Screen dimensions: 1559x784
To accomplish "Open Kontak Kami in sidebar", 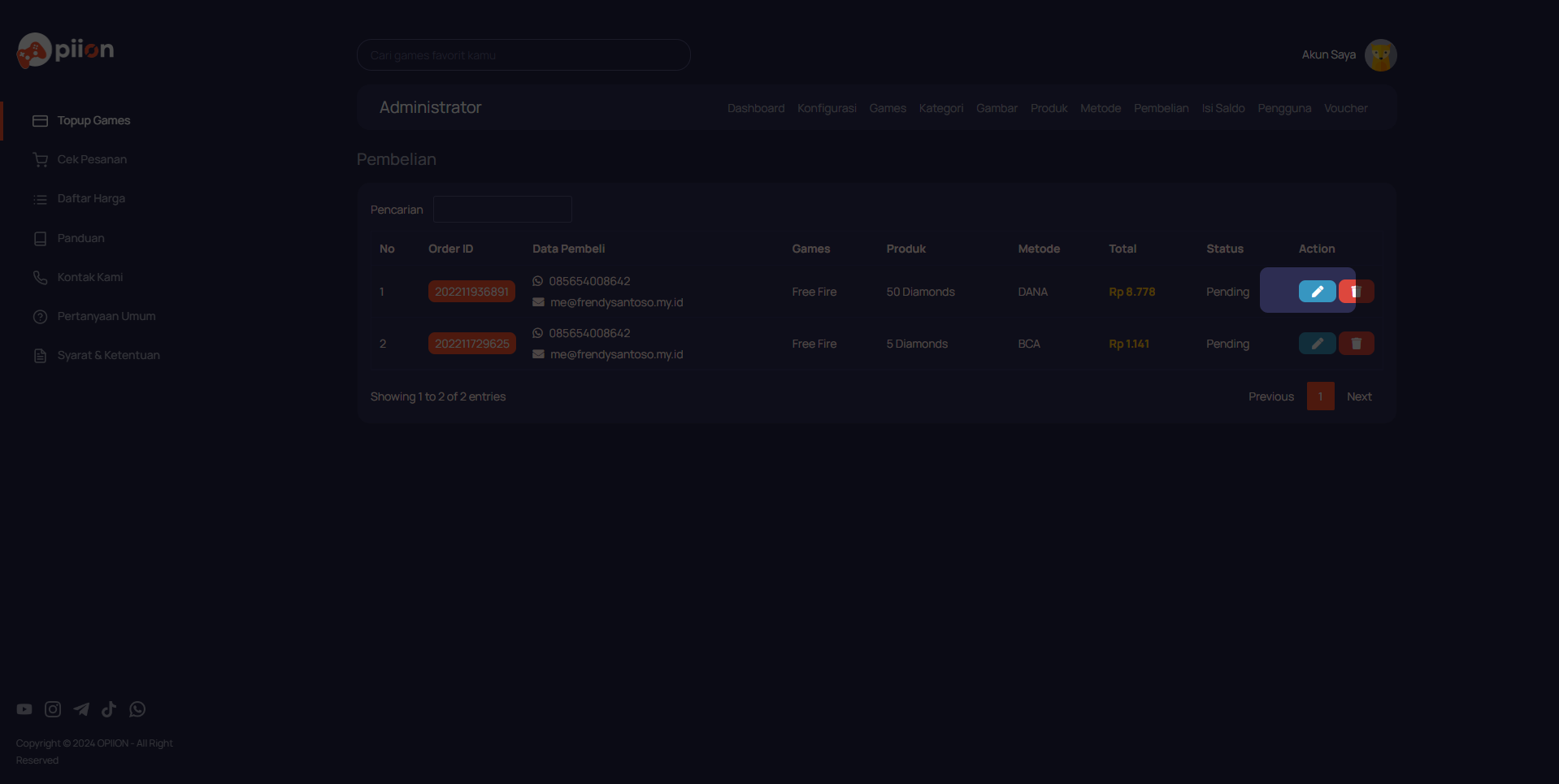I will [x=90, y=277].
